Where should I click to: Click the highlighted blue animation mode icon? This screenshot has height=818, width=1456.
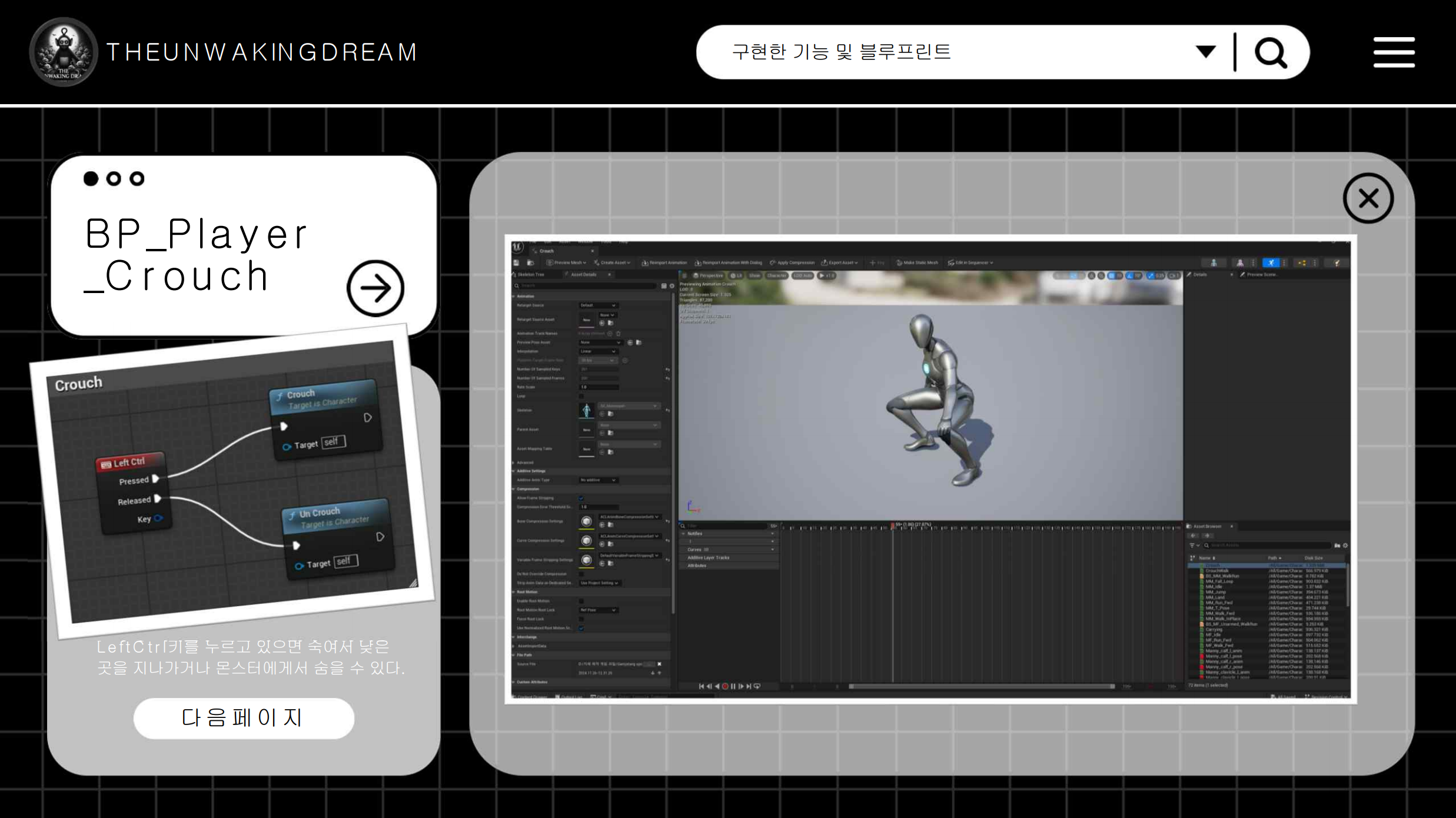pyautogui.click(x=1271, y=263)
